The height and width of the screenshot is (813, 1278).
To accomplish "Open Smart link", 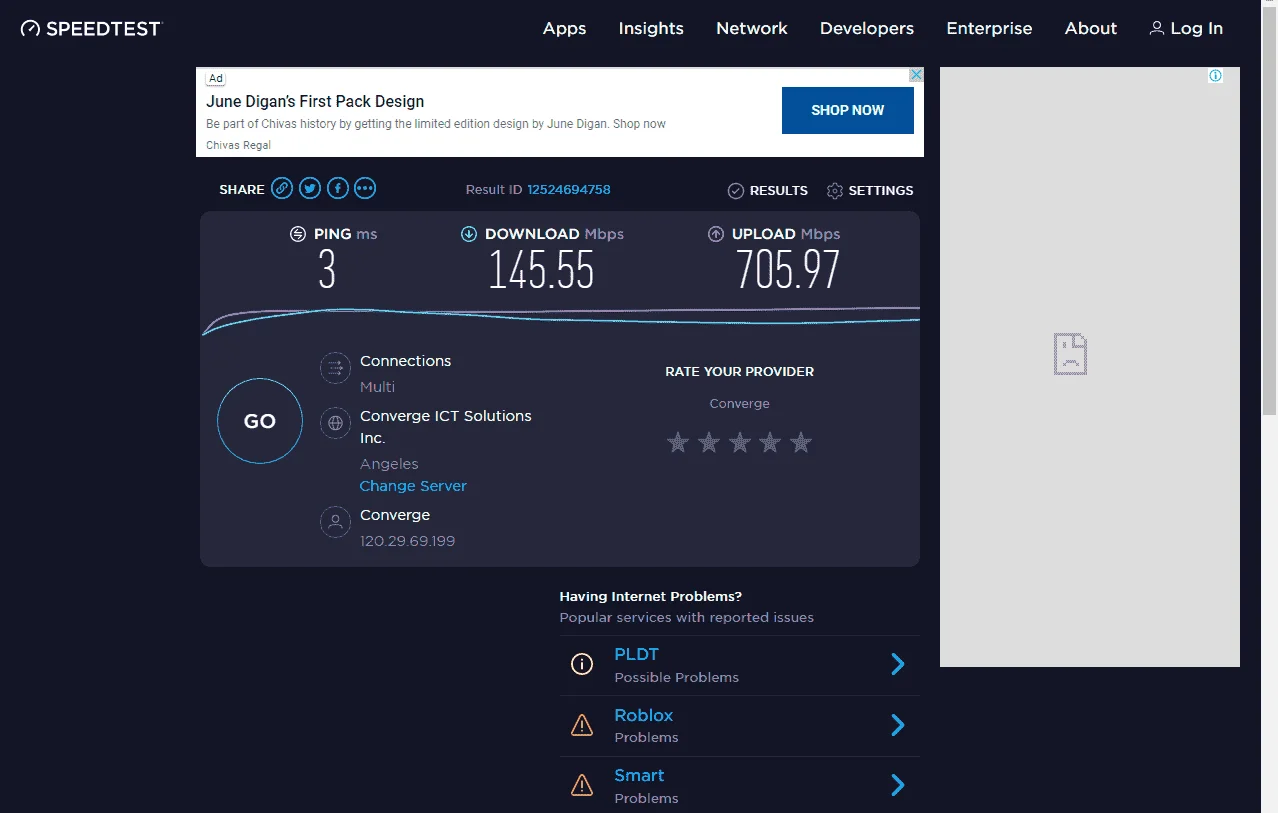I will point(639,775).
